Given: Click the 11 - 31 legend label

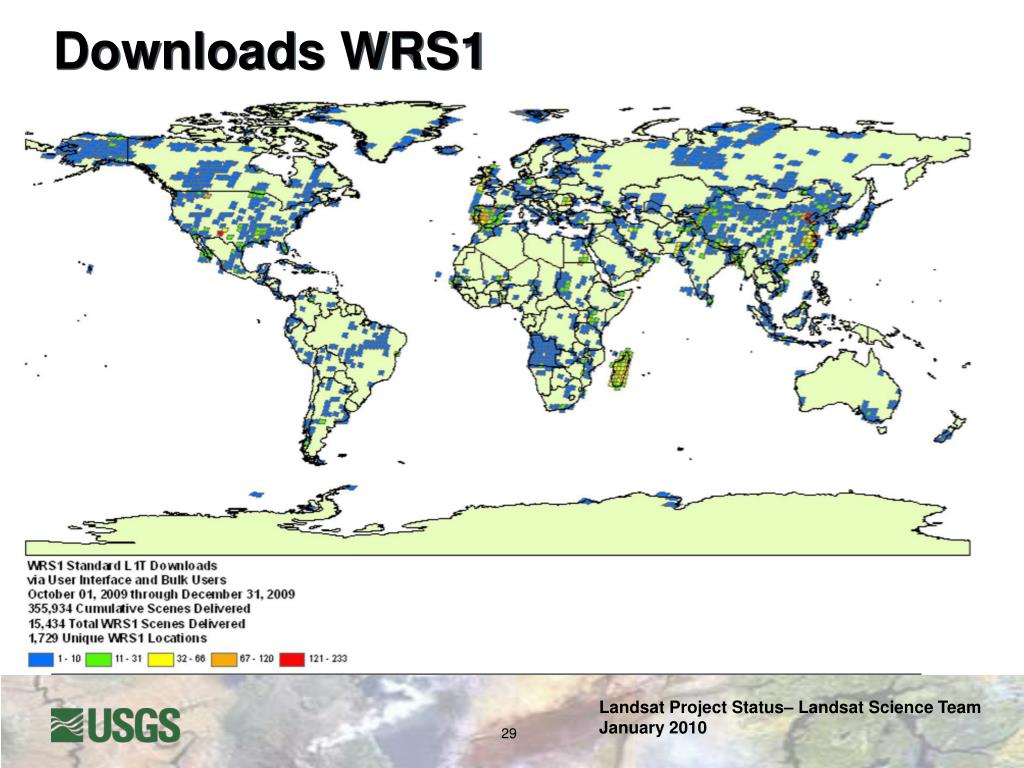Looking at the screenshot, I should point(129,658).
